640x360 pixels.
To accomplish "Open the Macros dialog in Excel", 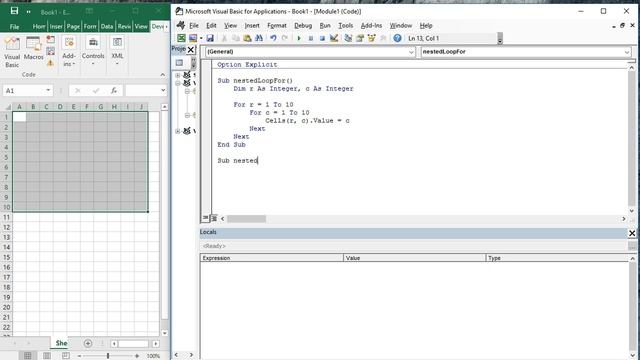I will (x=33, y=49).
